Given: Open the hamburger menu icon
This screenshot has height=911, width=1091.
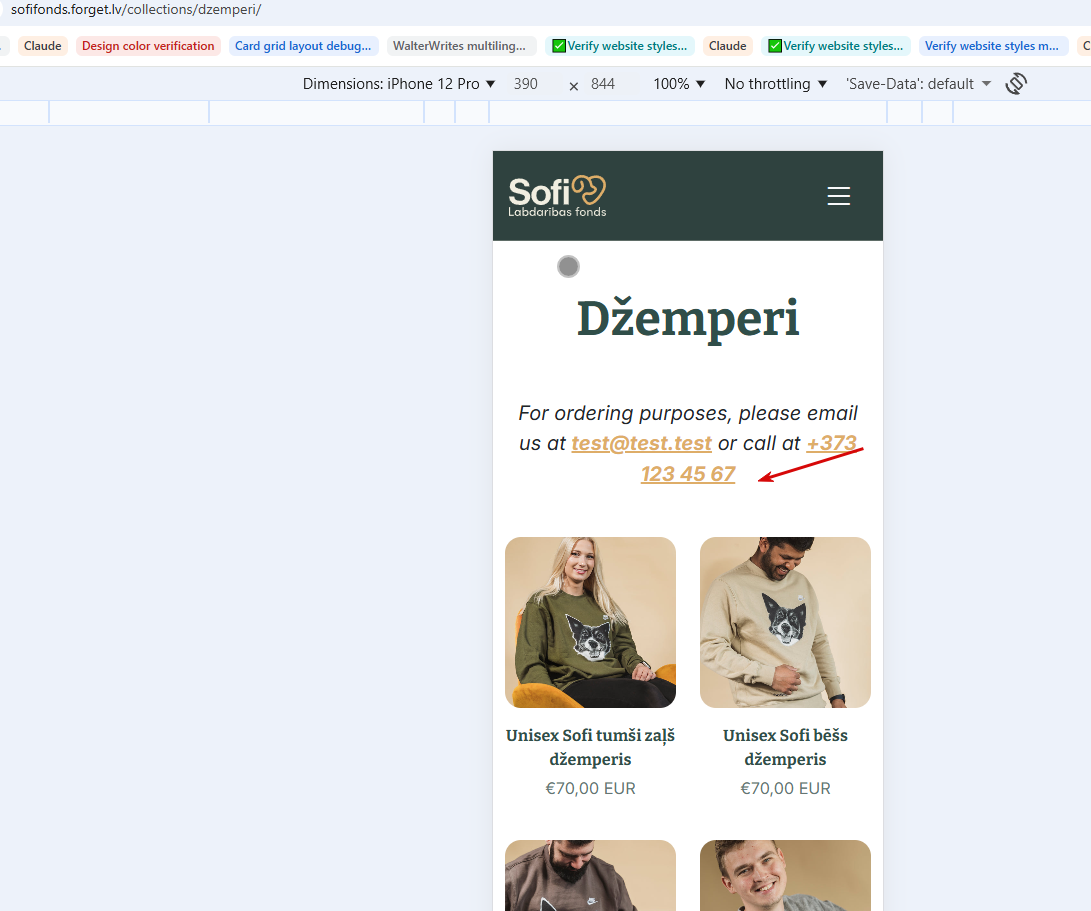Looking at the screenshot, I should coord(838,196).
